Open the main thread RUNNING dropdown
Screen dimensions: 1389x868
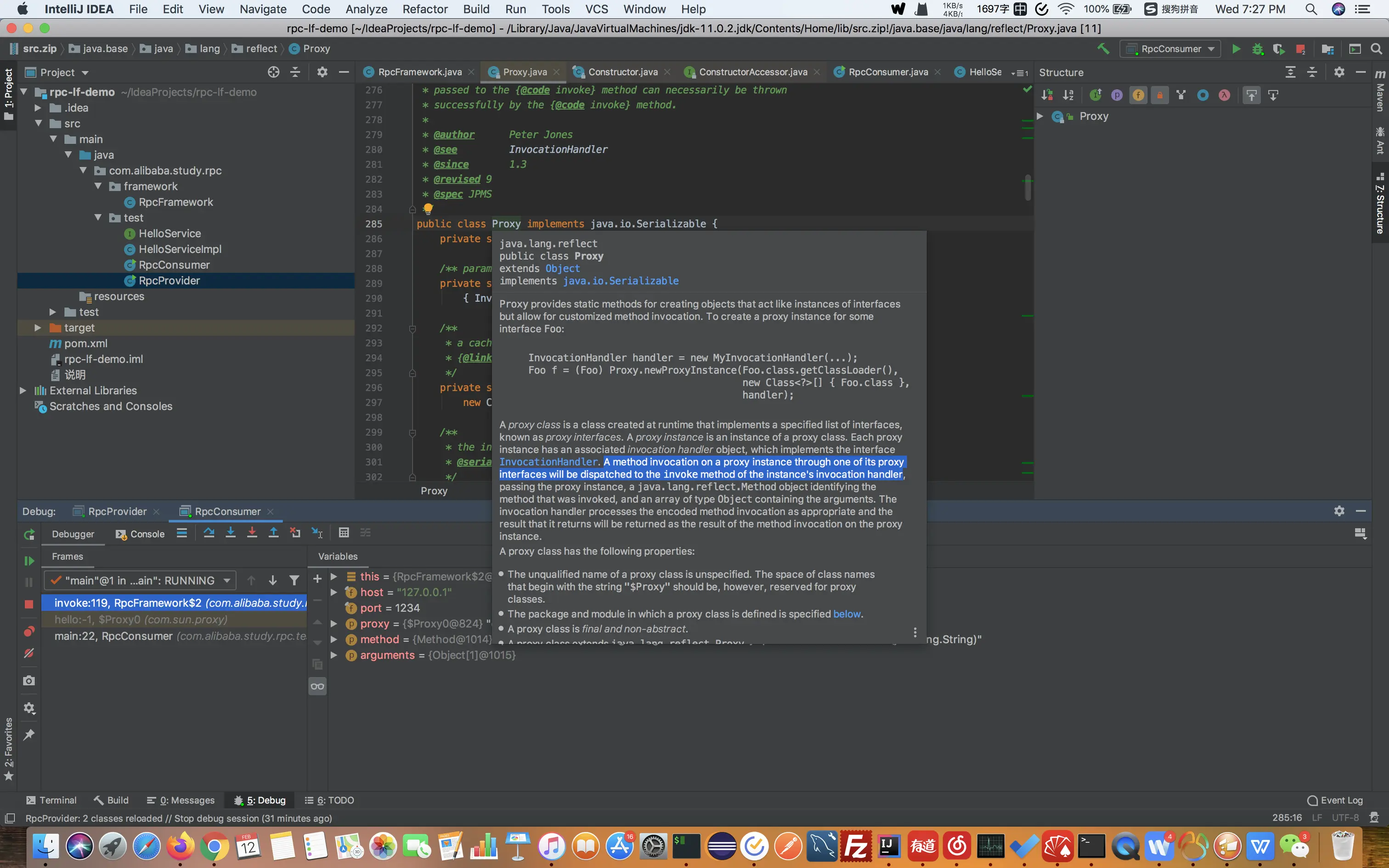point(140,581)
